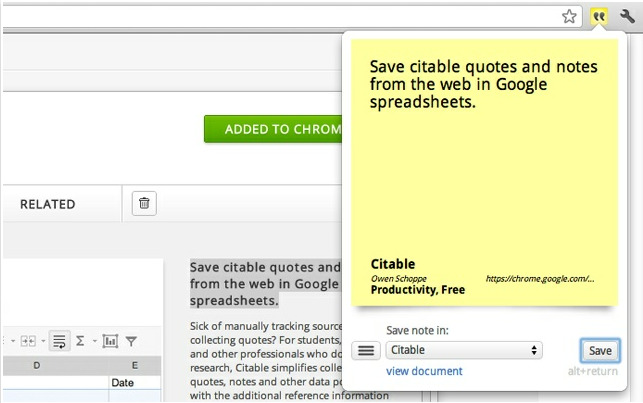
Task: Open the Sigma functions dropdown arrow
Action: (93, 342)
